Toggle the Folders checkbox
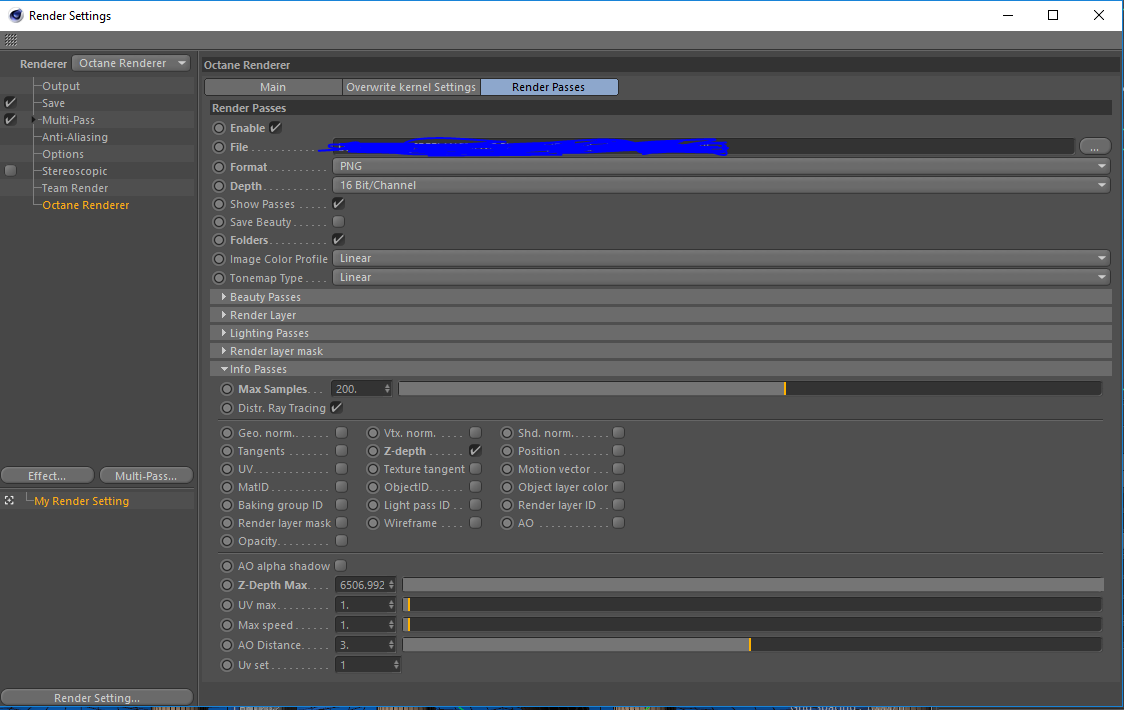The height and width of the screenshot is (710, 1124). 338,240
